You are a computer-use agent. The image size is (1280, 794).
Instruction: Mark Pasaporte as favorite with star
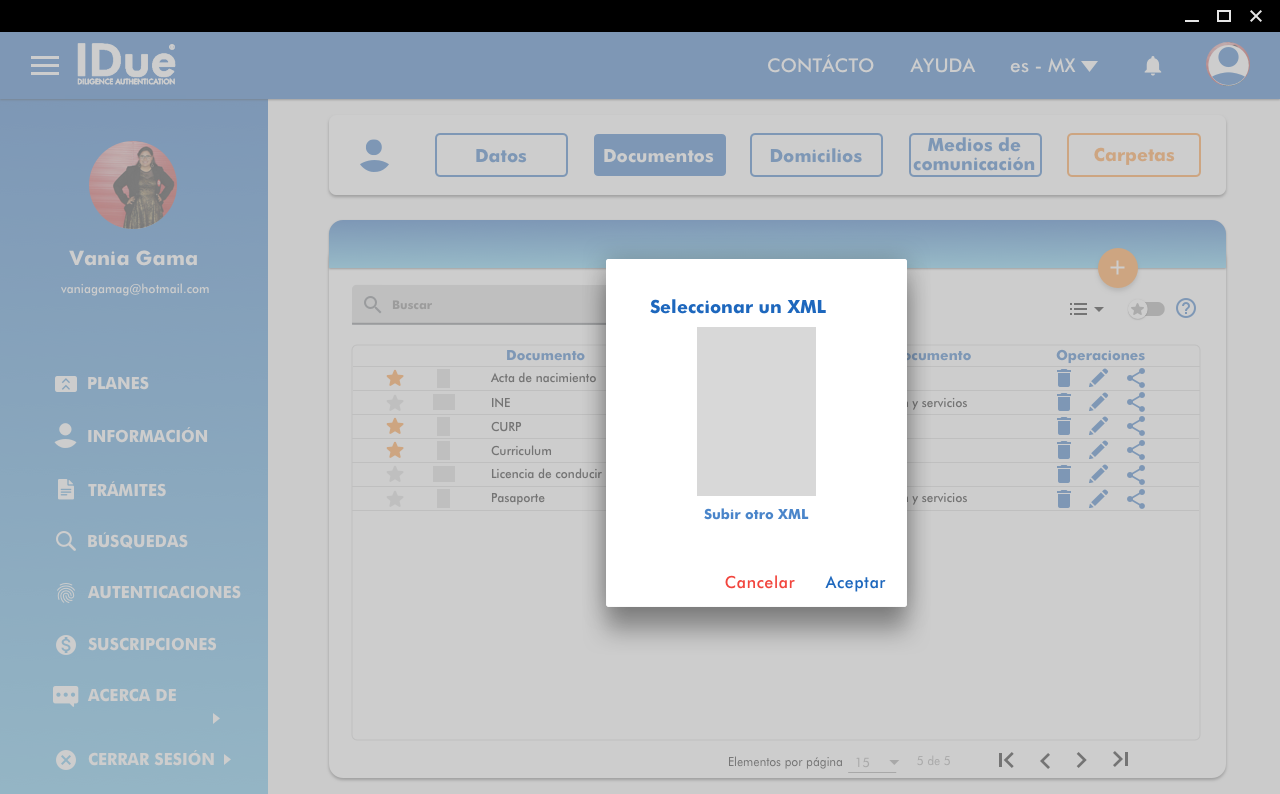tap(395, 498)
